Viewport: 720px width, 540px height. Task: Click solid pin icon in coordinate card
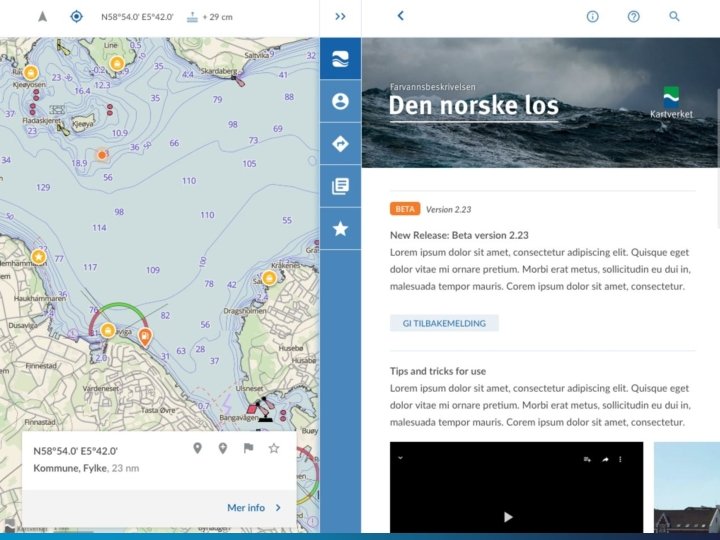pos(197,448)
